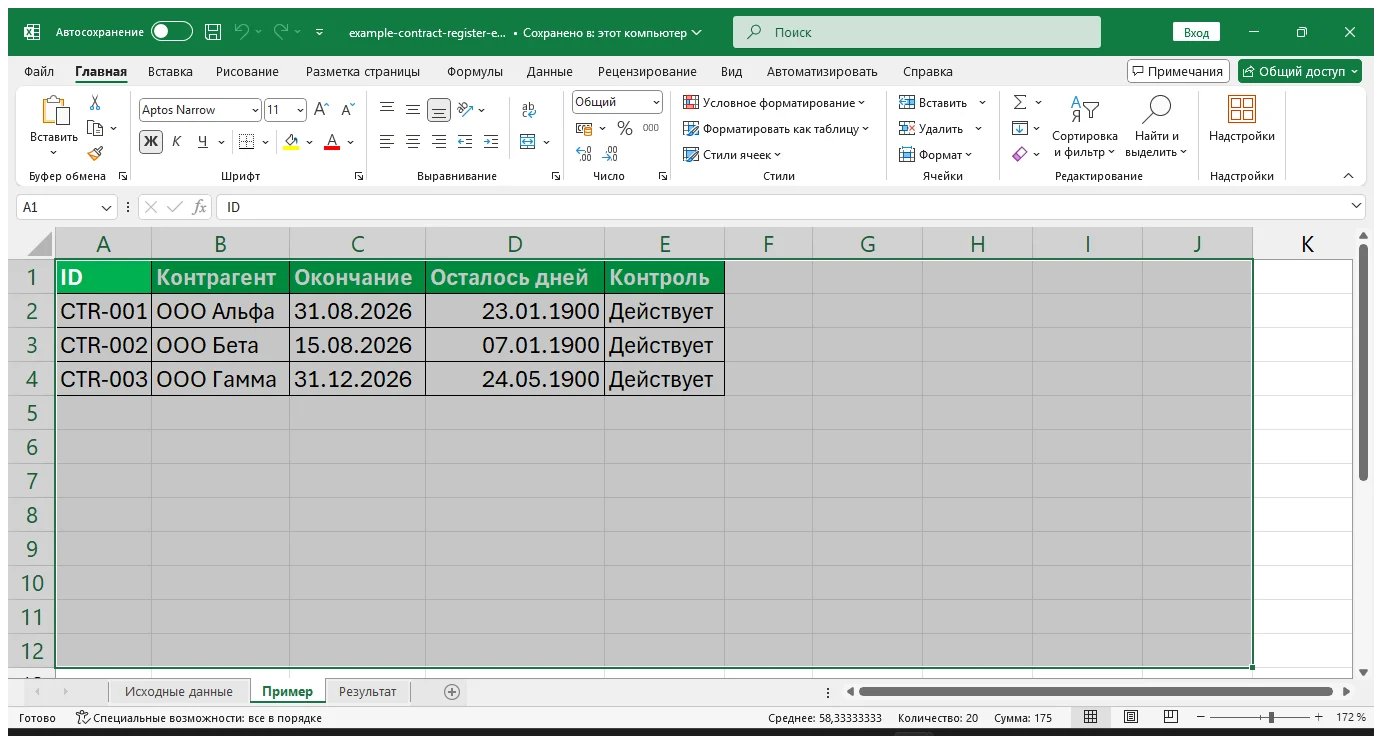The image size is (1382, 736).
Task: Click the Удалить cells button
Action: point(931,128)
